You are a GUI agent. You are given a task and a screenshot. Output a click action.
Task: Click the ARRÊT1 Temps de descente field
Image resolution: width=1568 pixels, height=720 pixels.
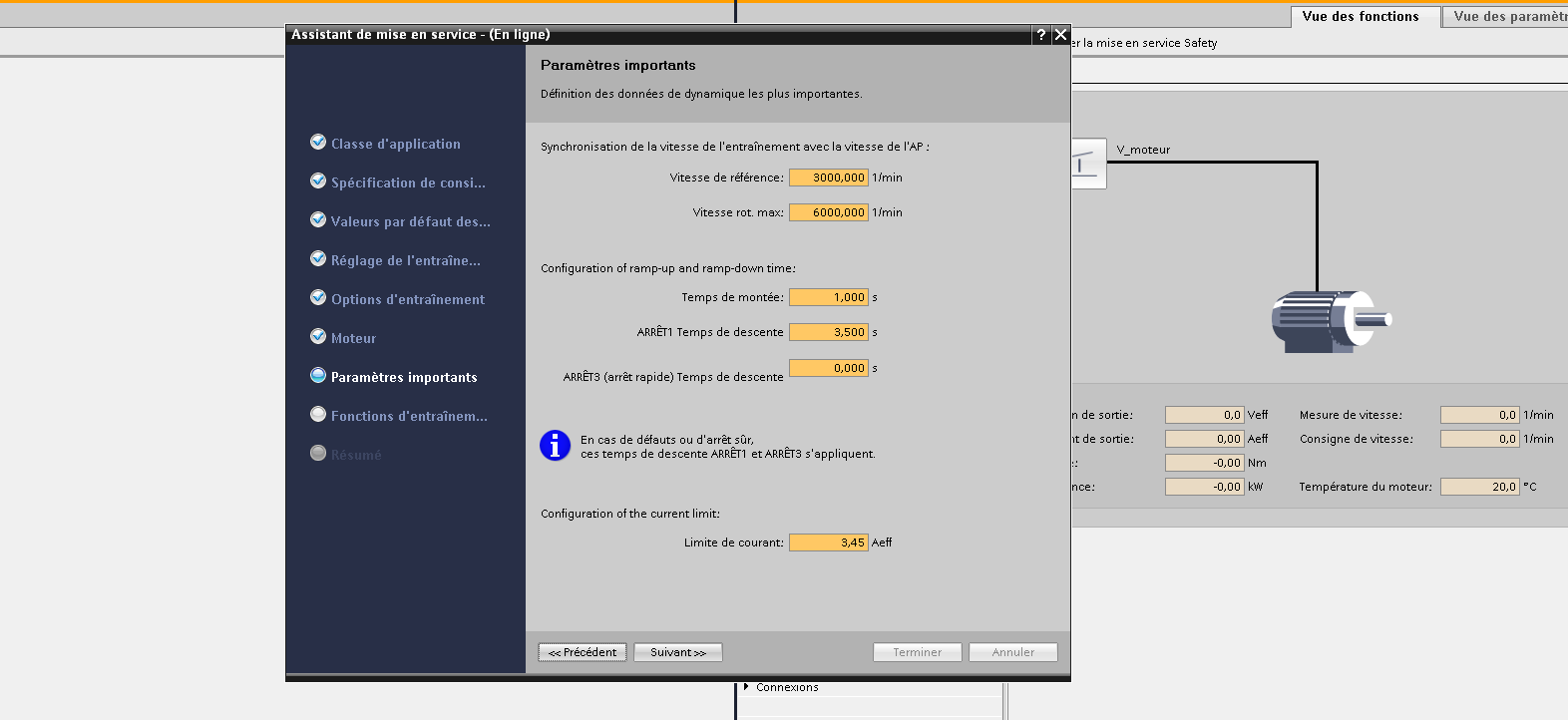point(828,332)
